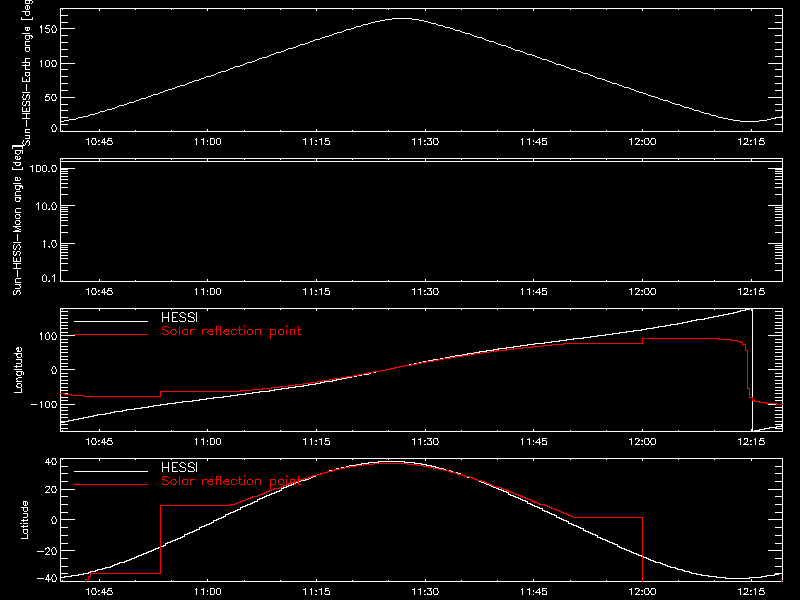800x600 pixels.
Task: Click the 0 tick label on the Longitude axis
Action: click(54, 370)
